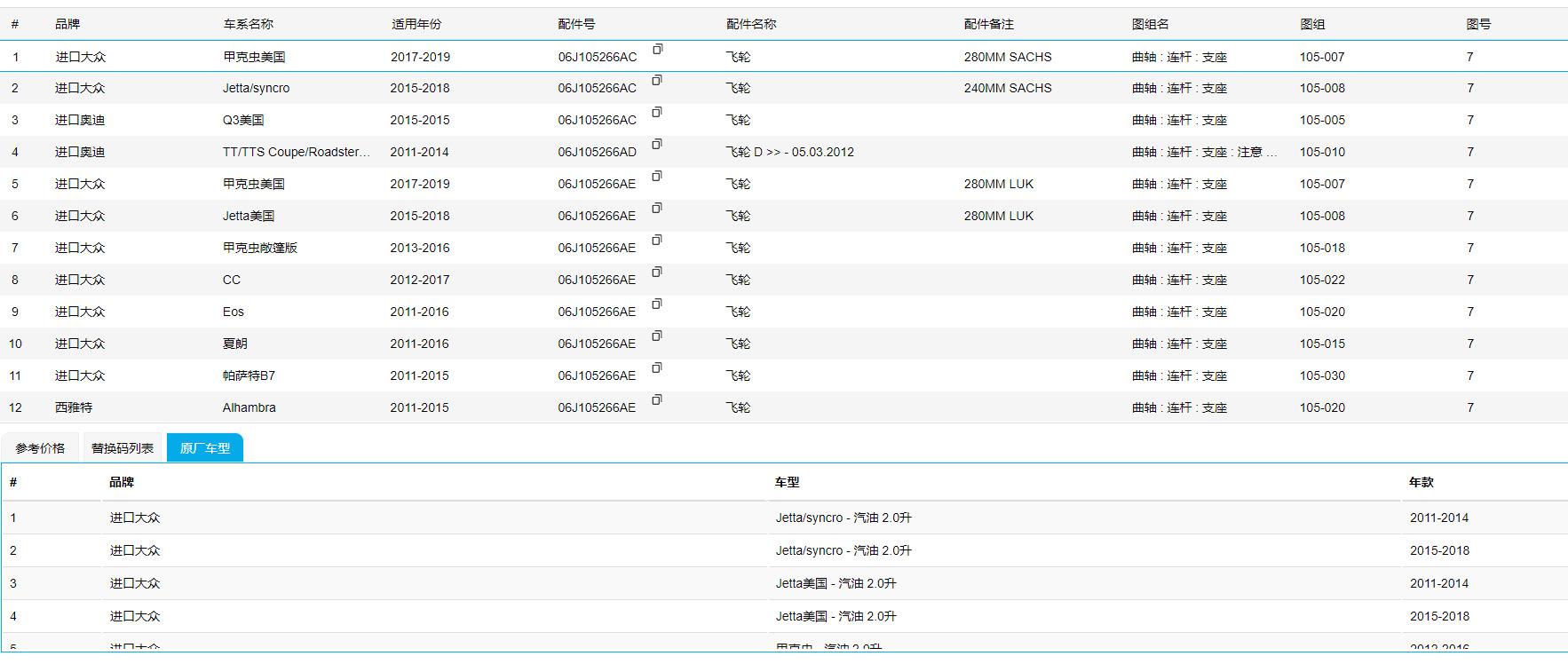Click the 配件号 column header
The height and width of the screenshot is (664, 1568).
tap(576, 24)
